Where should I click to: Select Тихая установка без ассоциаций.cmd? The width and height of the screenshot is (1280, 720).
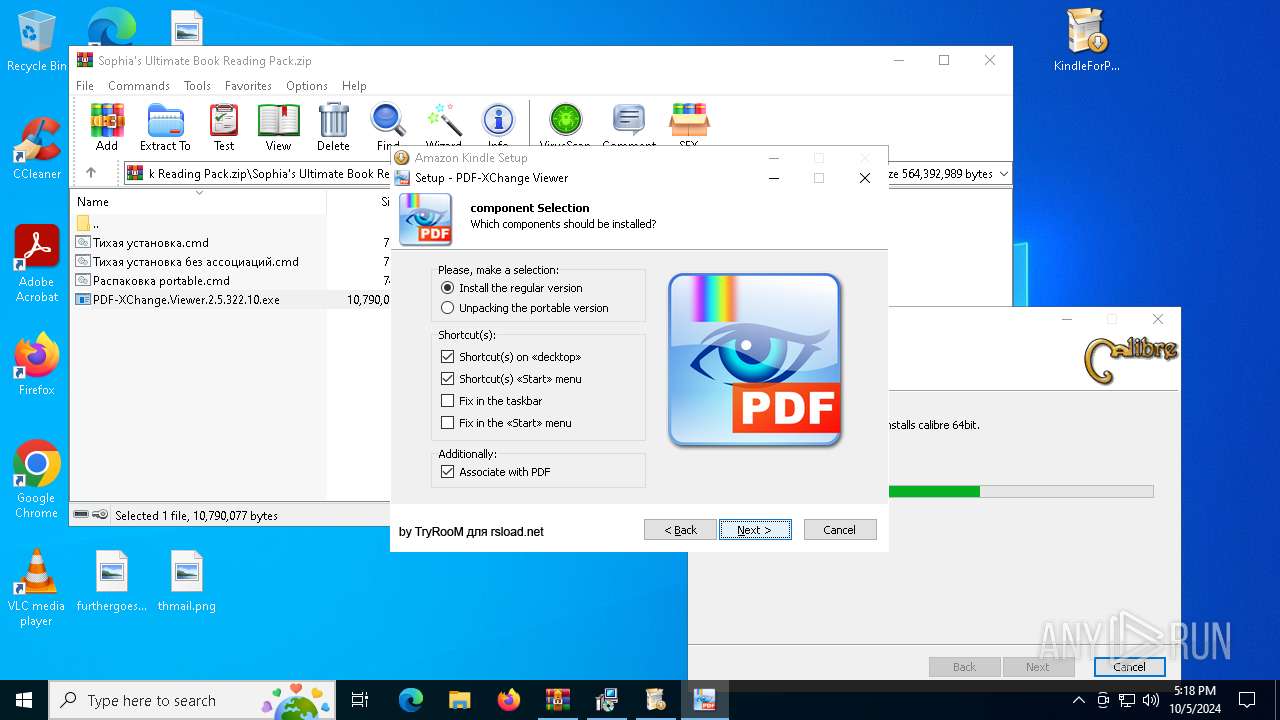[231, 261]
